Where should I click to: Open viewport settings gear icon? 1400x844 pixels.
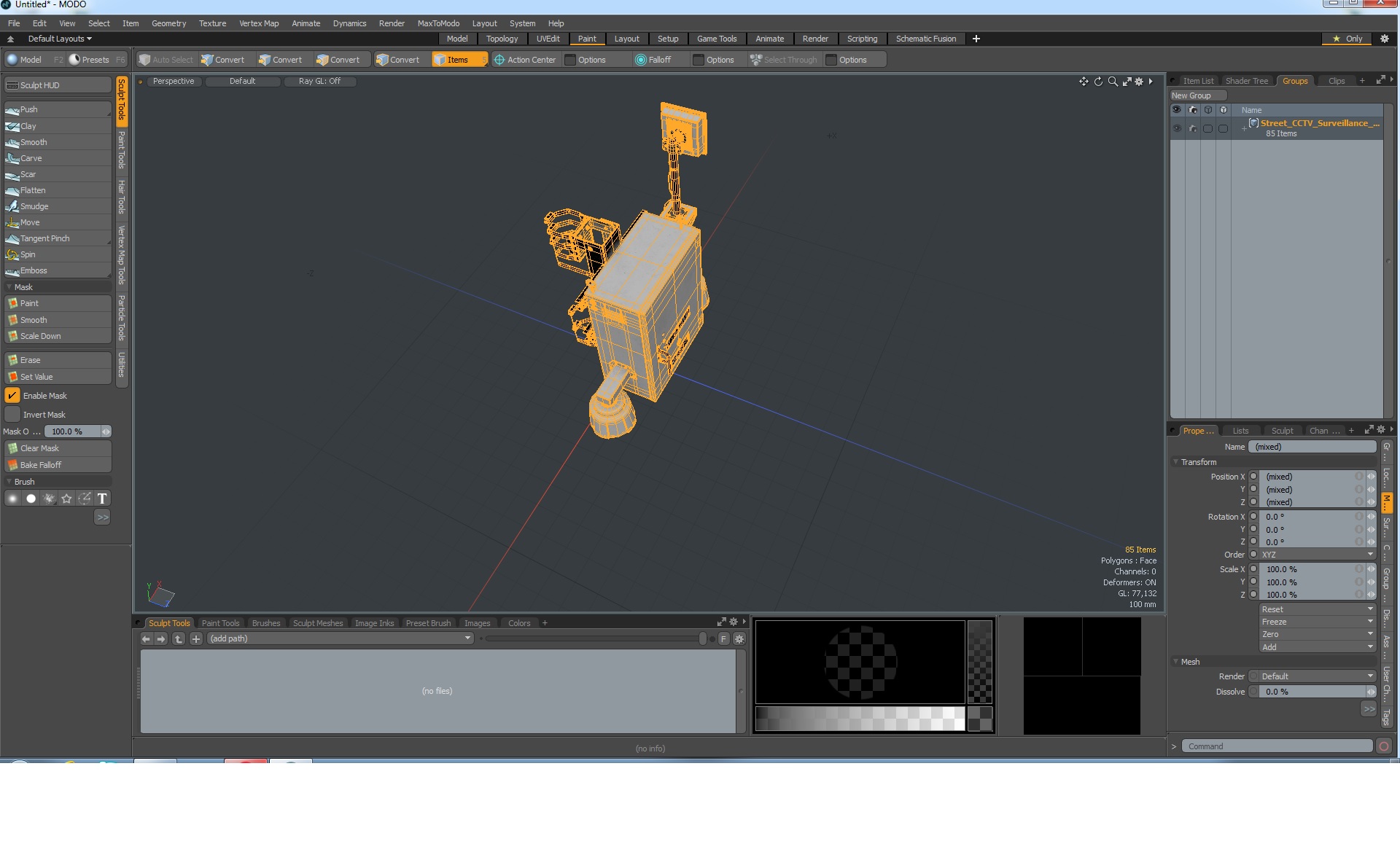point(1139,82)
